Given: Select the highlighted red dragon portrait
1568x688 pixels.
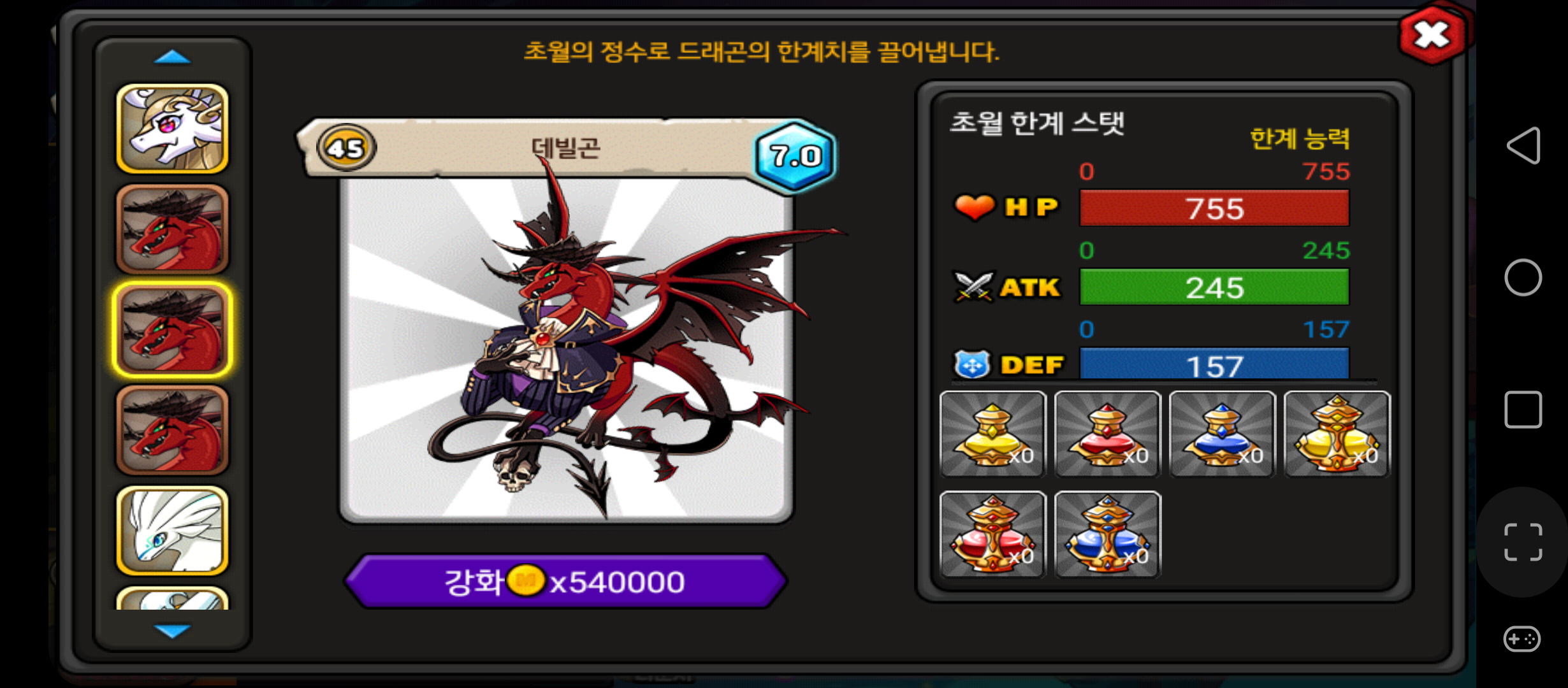Looking at the screenshot, I should pyautogui.click(x=172, y=329).
